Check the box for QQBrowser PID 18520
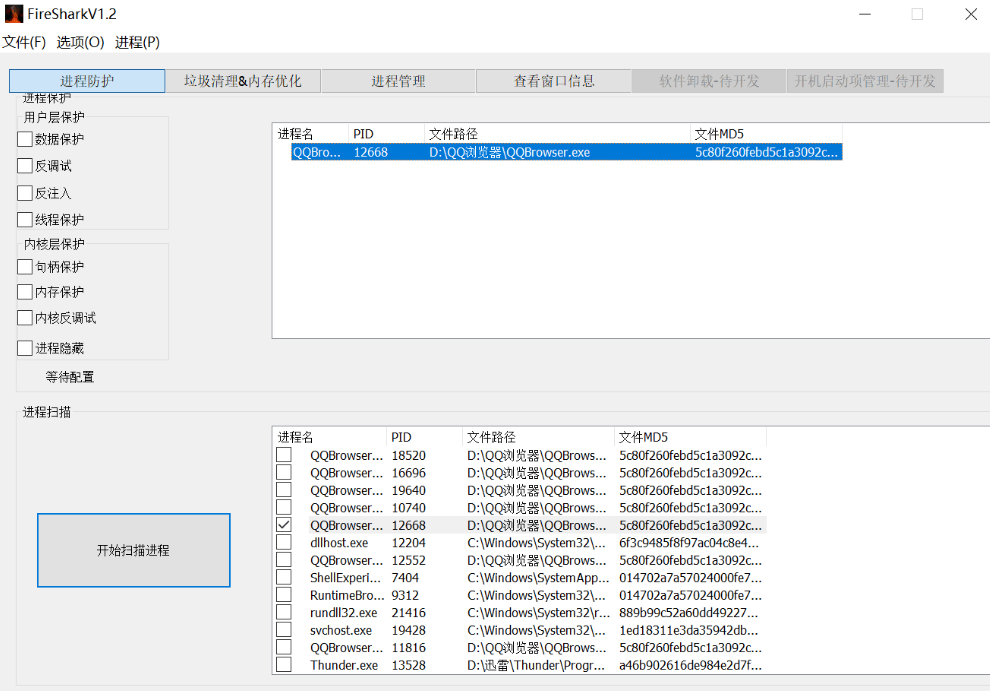This screenshot has height=691, width=990. 284,455
